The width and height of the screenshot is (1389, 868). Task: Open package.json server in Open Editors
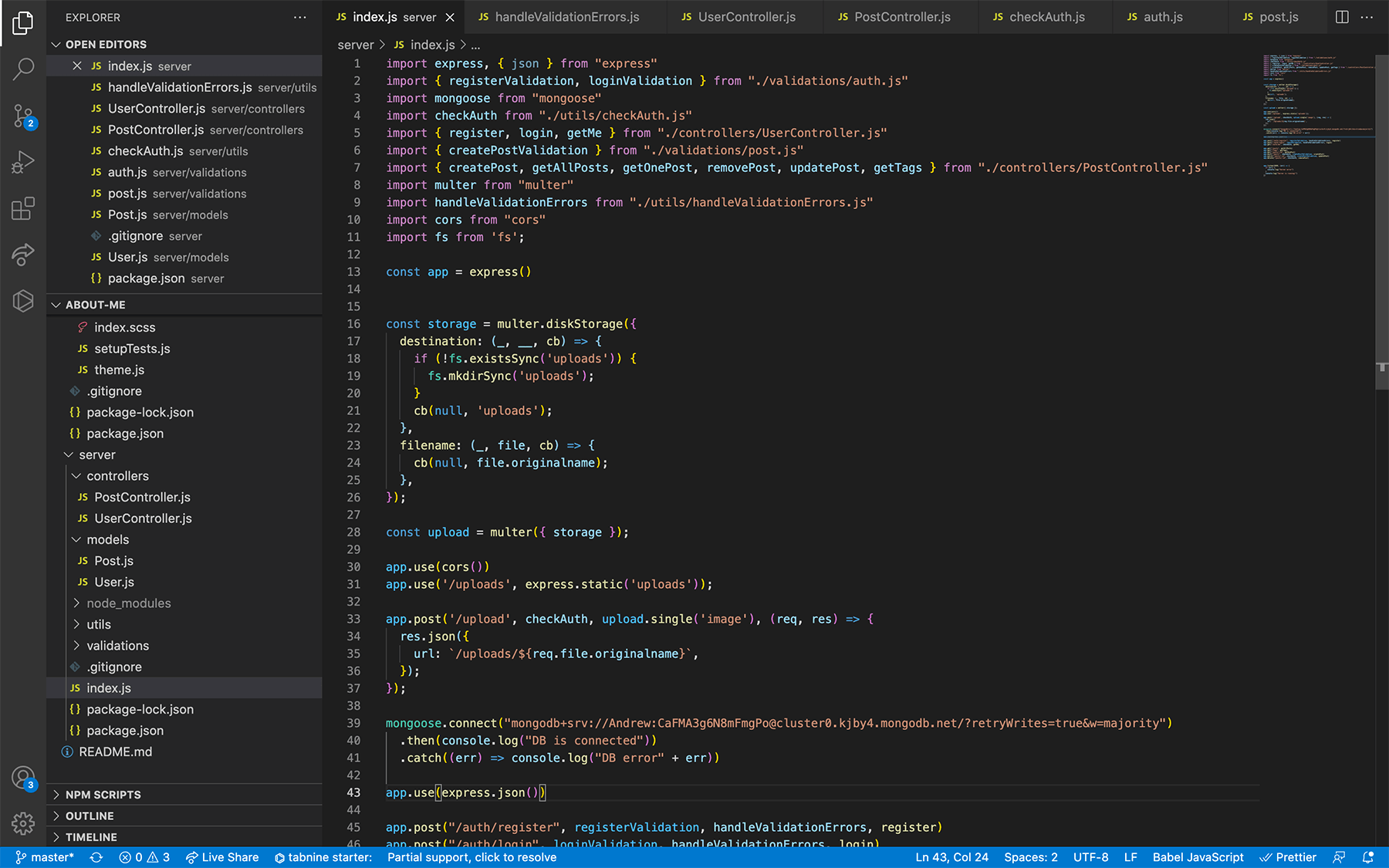pyautogui.click(x=184, y=279)
